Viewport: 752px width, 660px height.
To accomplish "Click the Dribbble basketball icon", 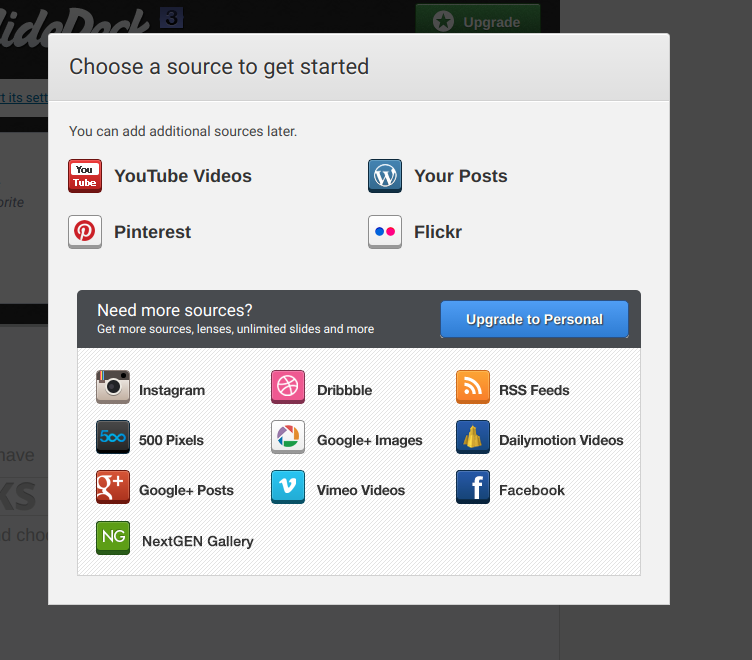I will [288, 387].
